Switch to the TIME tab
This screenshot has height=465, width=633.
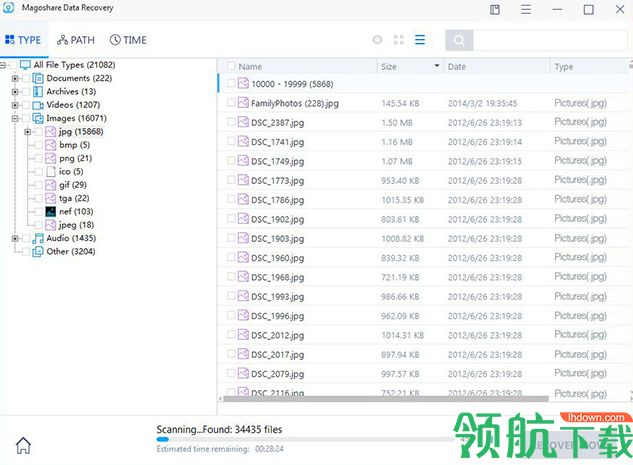(128, 40)
